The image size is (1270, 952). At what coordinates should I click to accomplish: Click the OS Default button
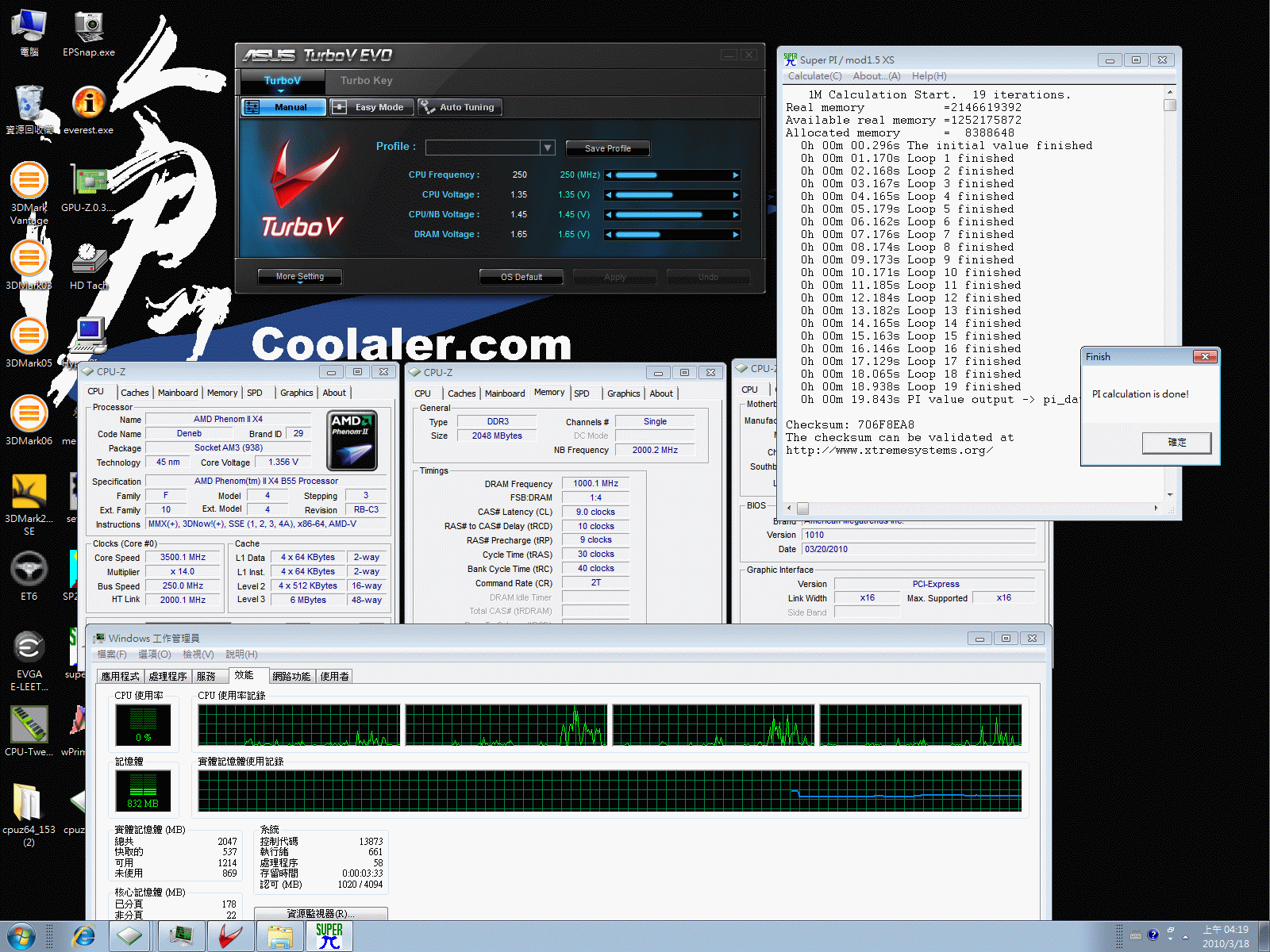pos(521,277)
